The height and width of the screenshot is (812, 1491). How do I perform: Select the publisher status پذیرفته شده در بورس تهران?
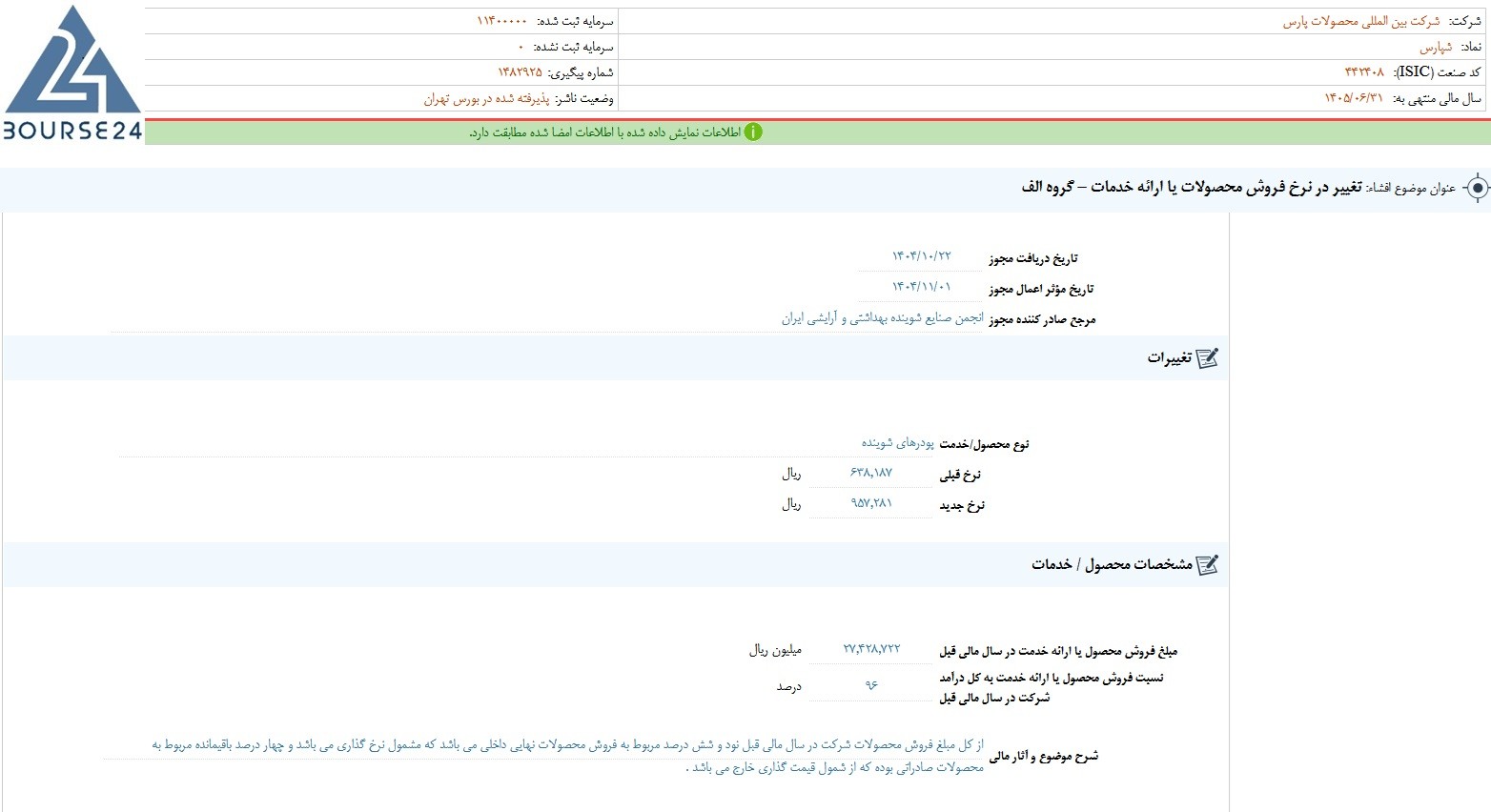coord(487,98)
